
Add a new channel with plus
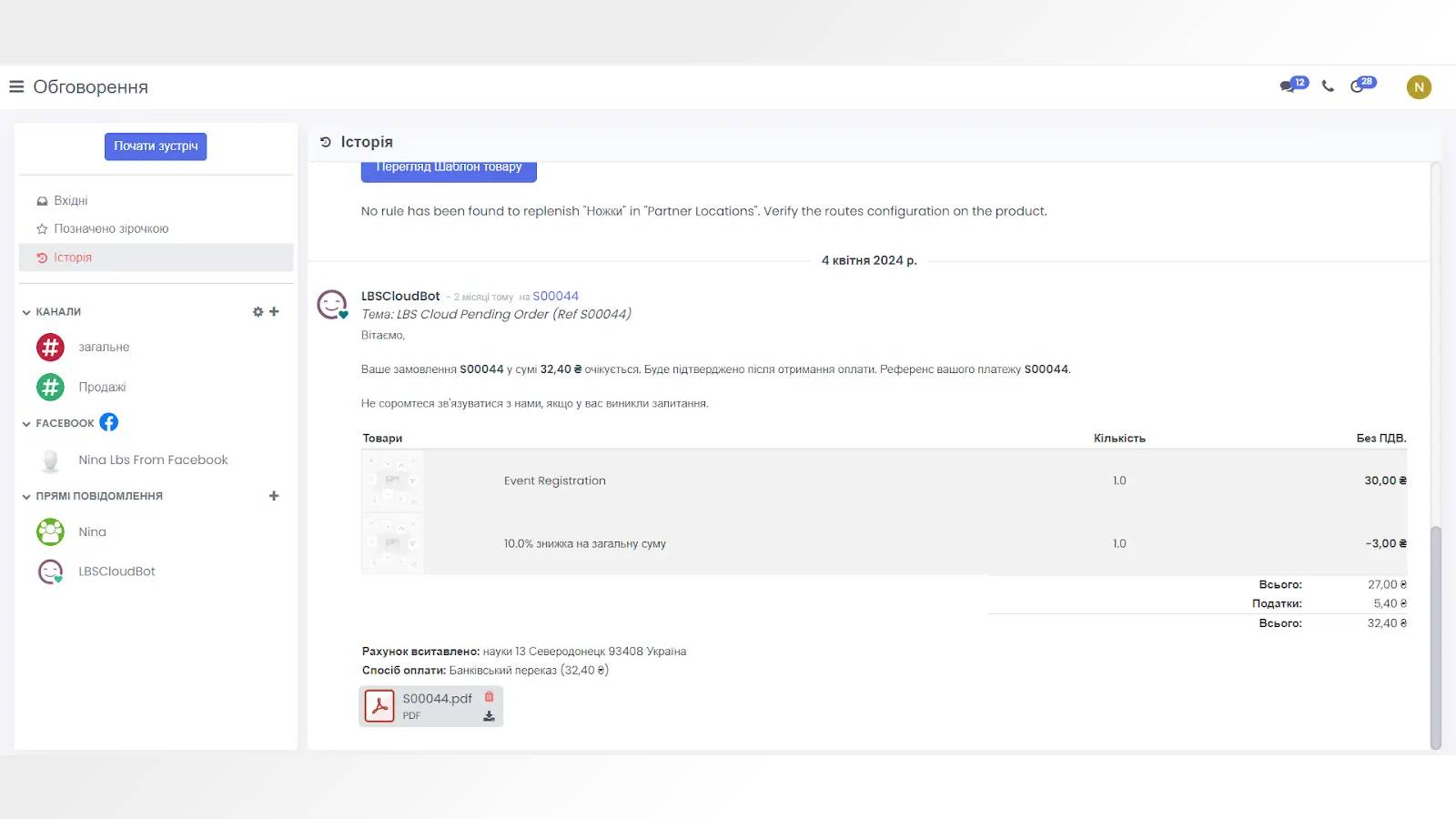(274, 312)
